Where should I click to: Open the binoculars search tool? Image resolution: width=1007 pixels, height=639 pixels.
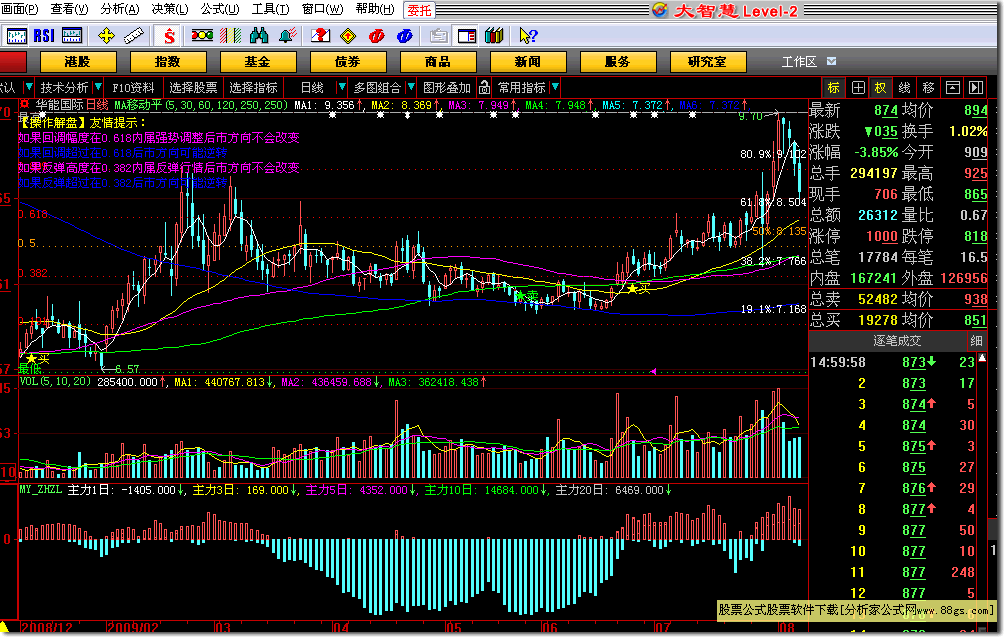[x=259, y=36]
